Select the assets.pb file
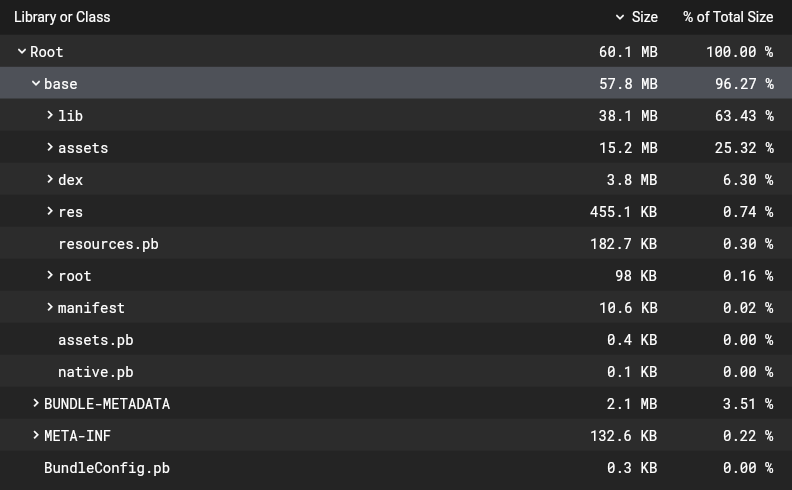The width and height of the screenshot is (792, 490). [x=95, y=340]
